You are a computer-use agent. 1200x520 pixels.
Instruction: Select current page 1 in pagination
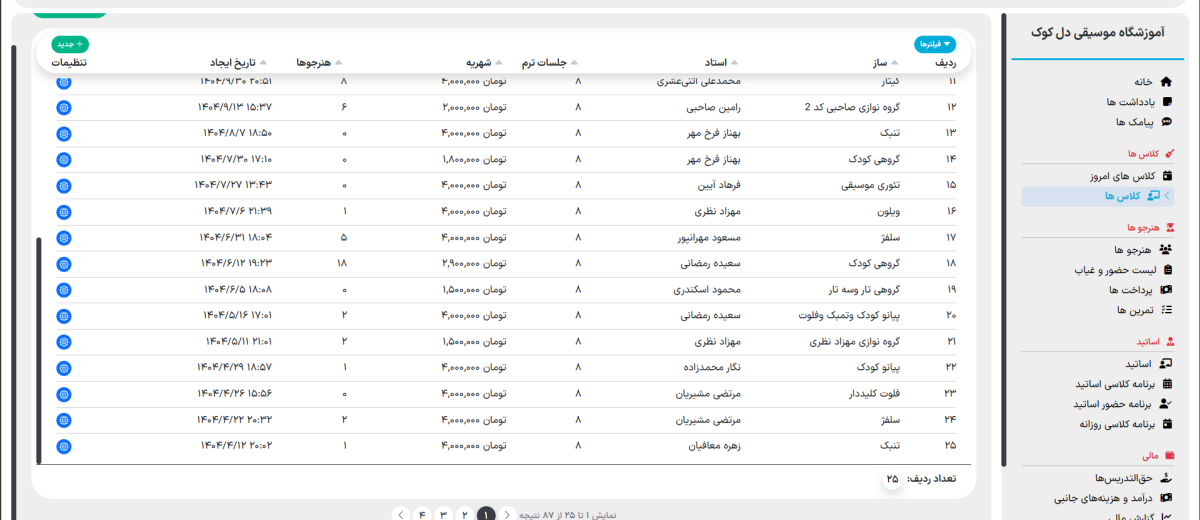tap(486, 515)
